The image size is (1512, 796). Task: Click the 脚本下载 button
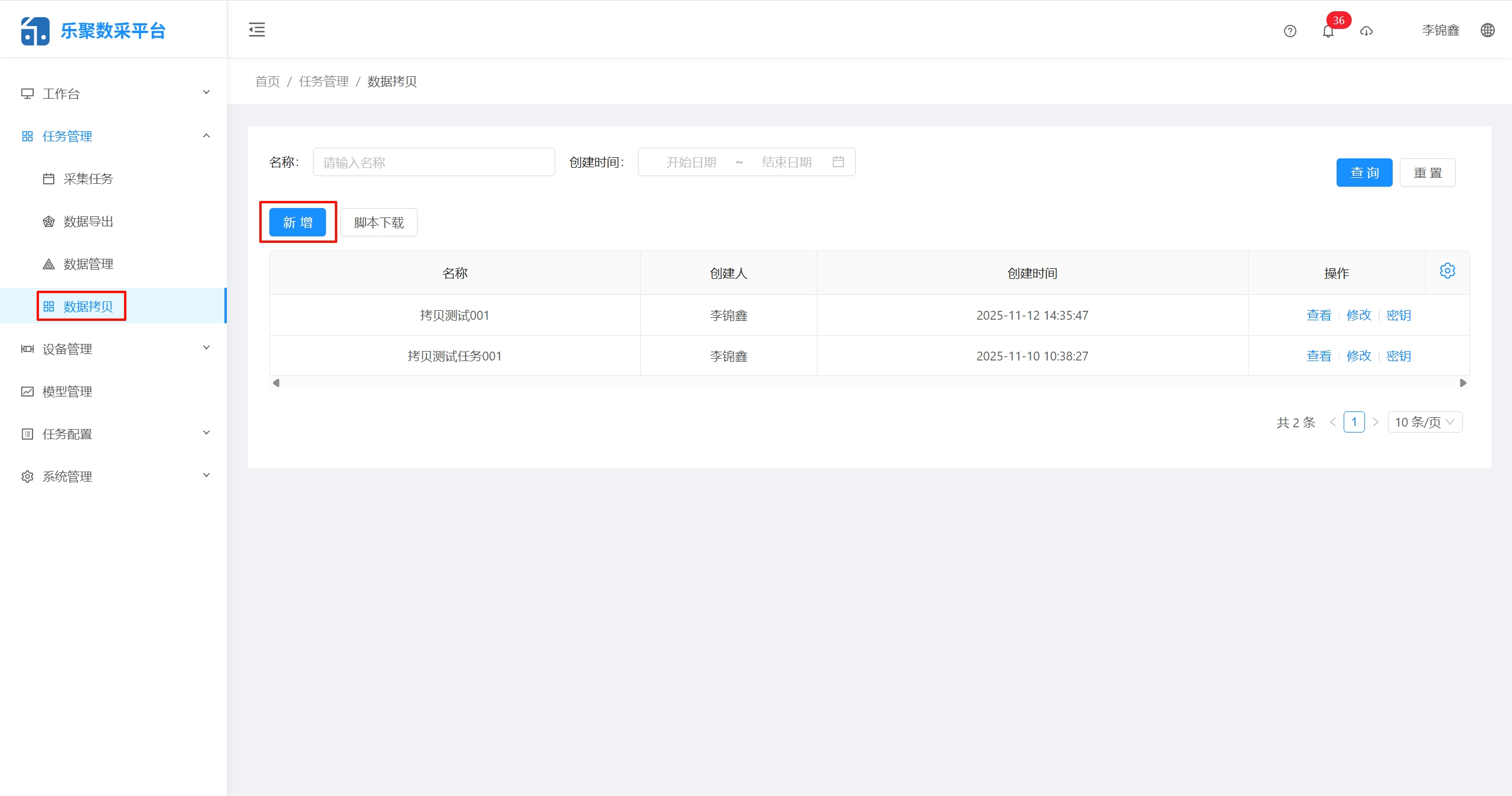coord(379,222)
